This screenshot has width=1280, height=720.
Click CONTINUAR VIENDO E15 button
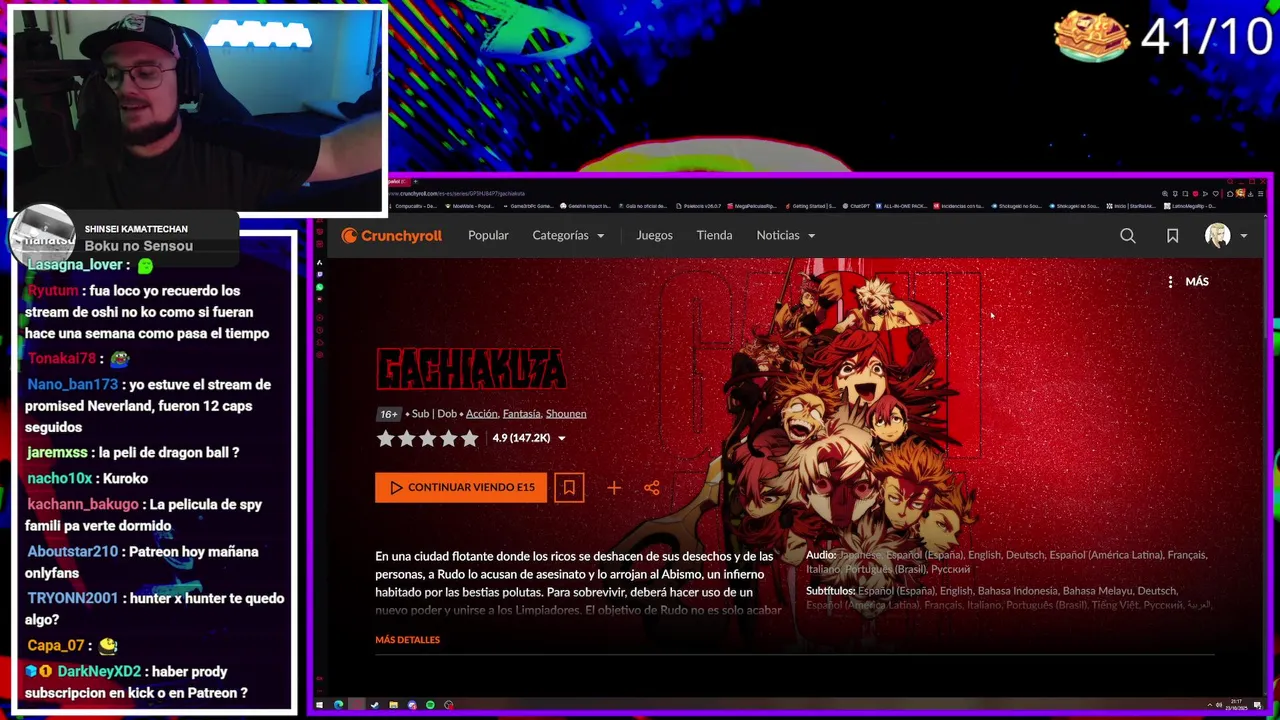(461, 488)
